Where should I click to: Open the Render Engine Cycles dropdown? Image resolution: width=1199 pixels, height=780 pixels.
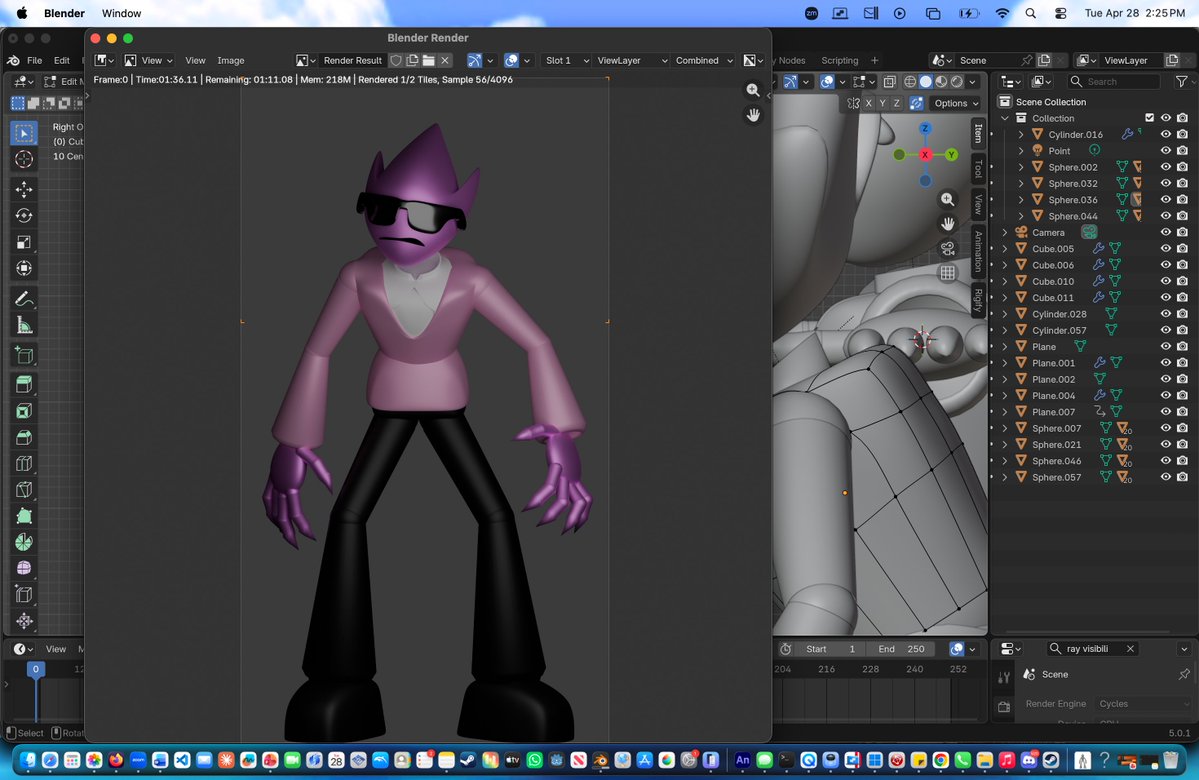[1143, 704]
